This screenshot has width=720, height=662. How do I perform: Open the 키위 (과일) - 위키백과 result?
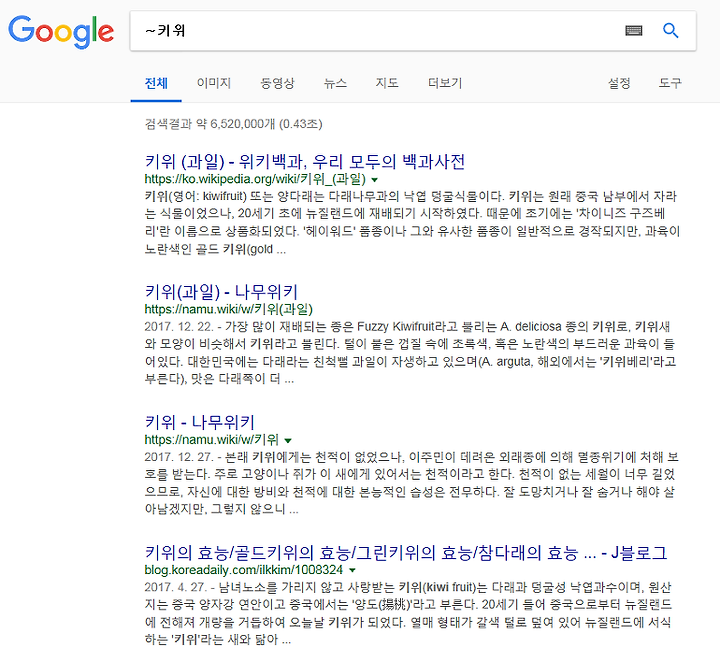tap(304, 162)
